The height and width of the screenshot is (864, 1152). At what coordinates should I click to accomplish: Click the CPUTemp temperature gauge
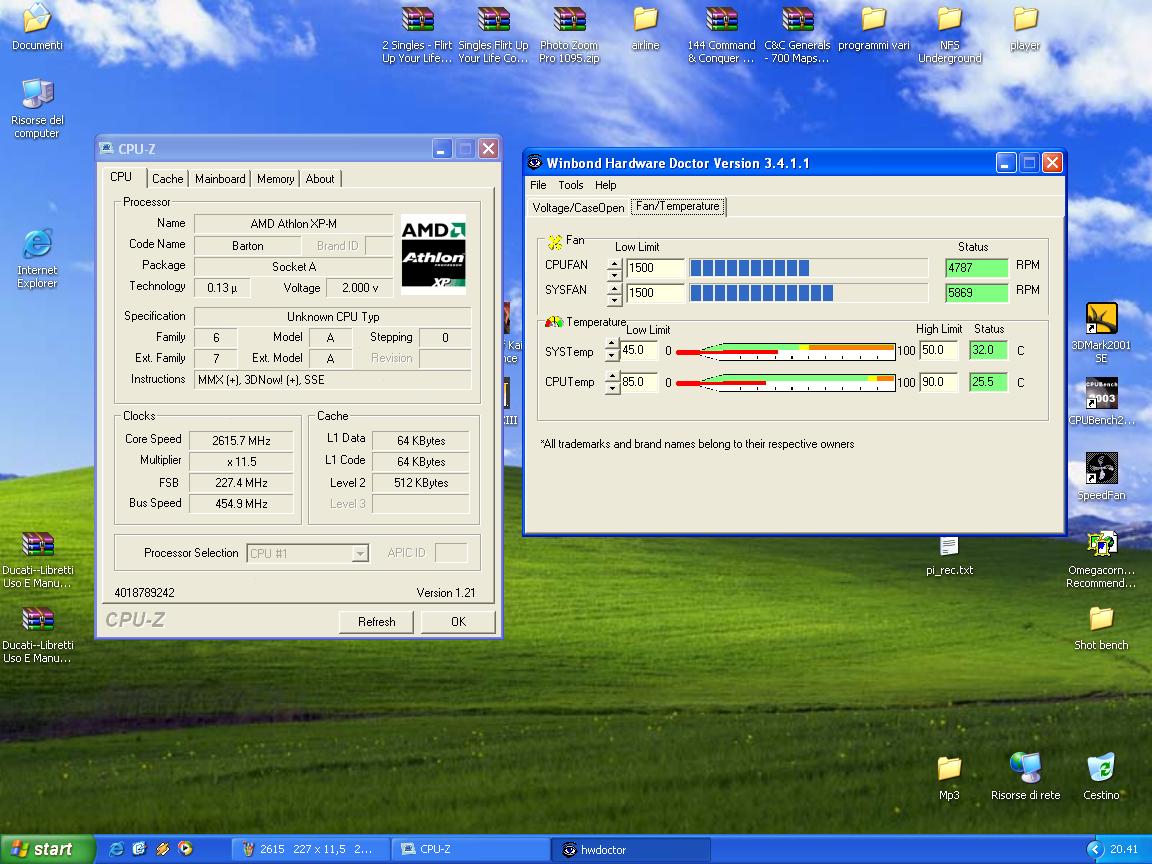coord(785,383)
